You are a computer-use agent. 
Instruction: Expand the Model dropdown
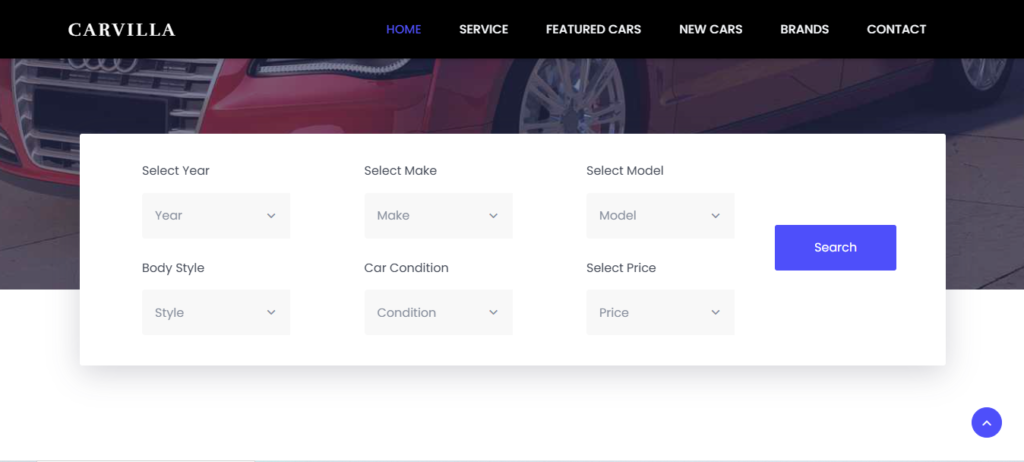(x=659, y=216)
